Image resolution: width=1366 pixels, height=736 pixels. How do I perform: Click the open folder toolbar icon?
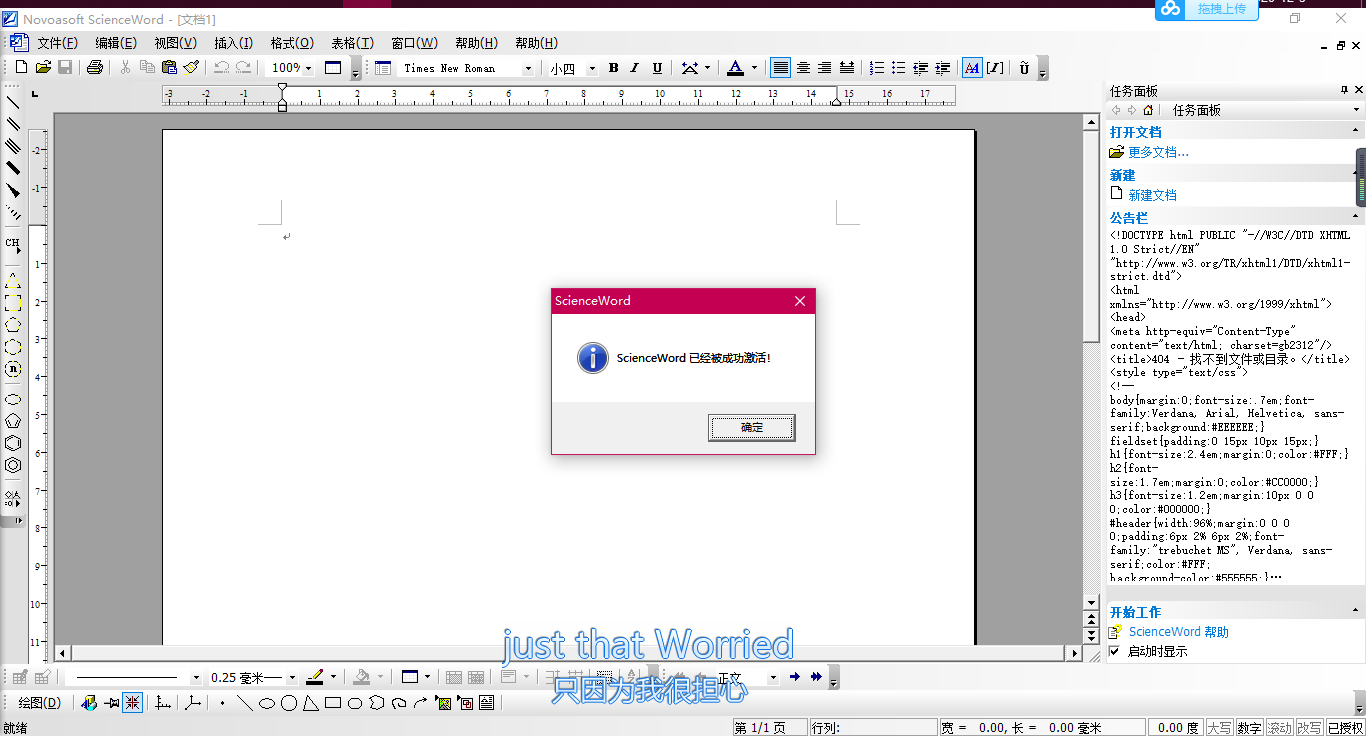(43, 68)
